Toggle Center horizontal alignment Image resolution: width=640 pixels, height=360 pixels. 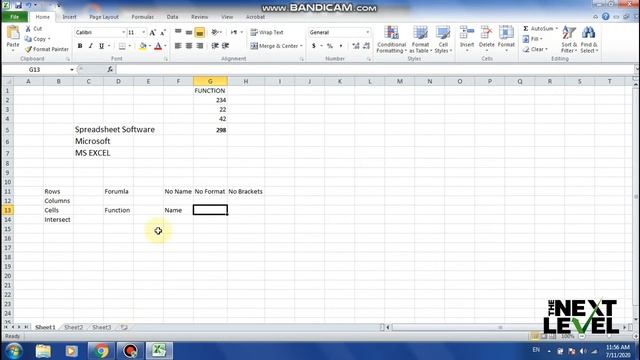click(x=189, y=46)
